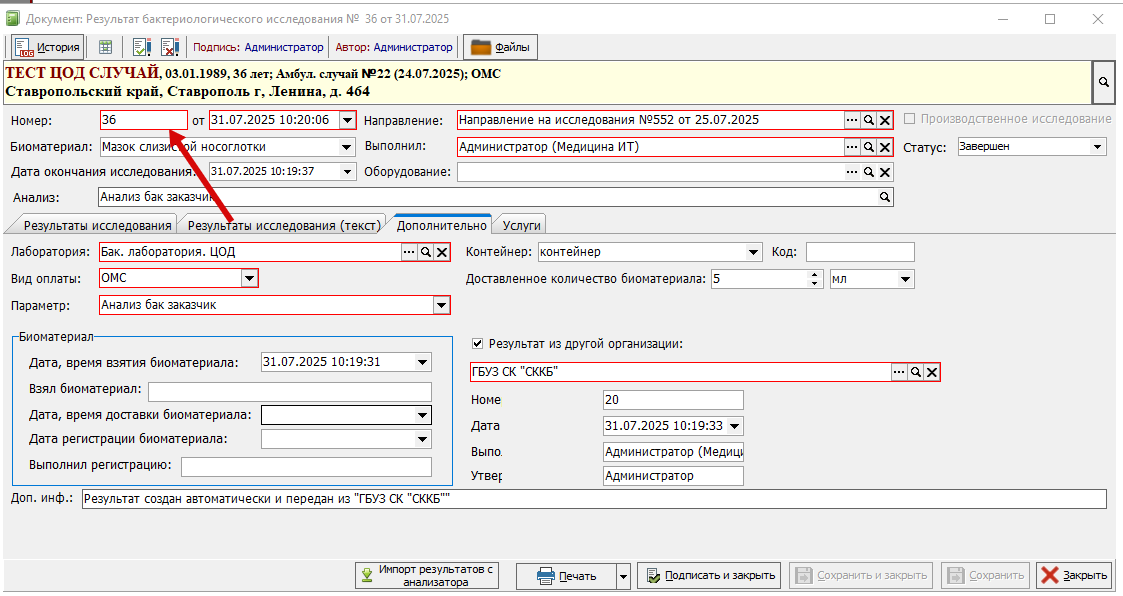Click the Закрыть button
This screenshot has width=1123, height=596.
(1074, 575)
